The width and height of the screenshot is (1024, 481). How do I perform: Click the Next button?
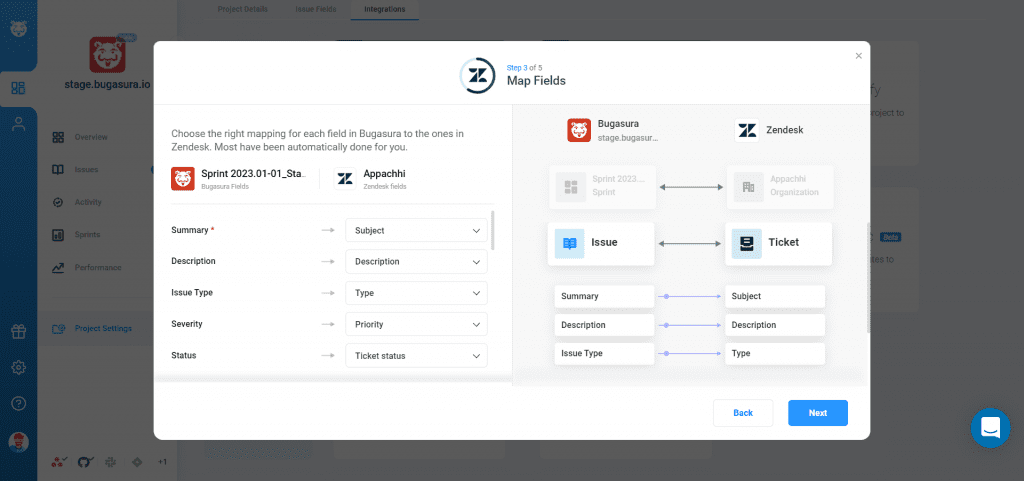tap(818, 413)
